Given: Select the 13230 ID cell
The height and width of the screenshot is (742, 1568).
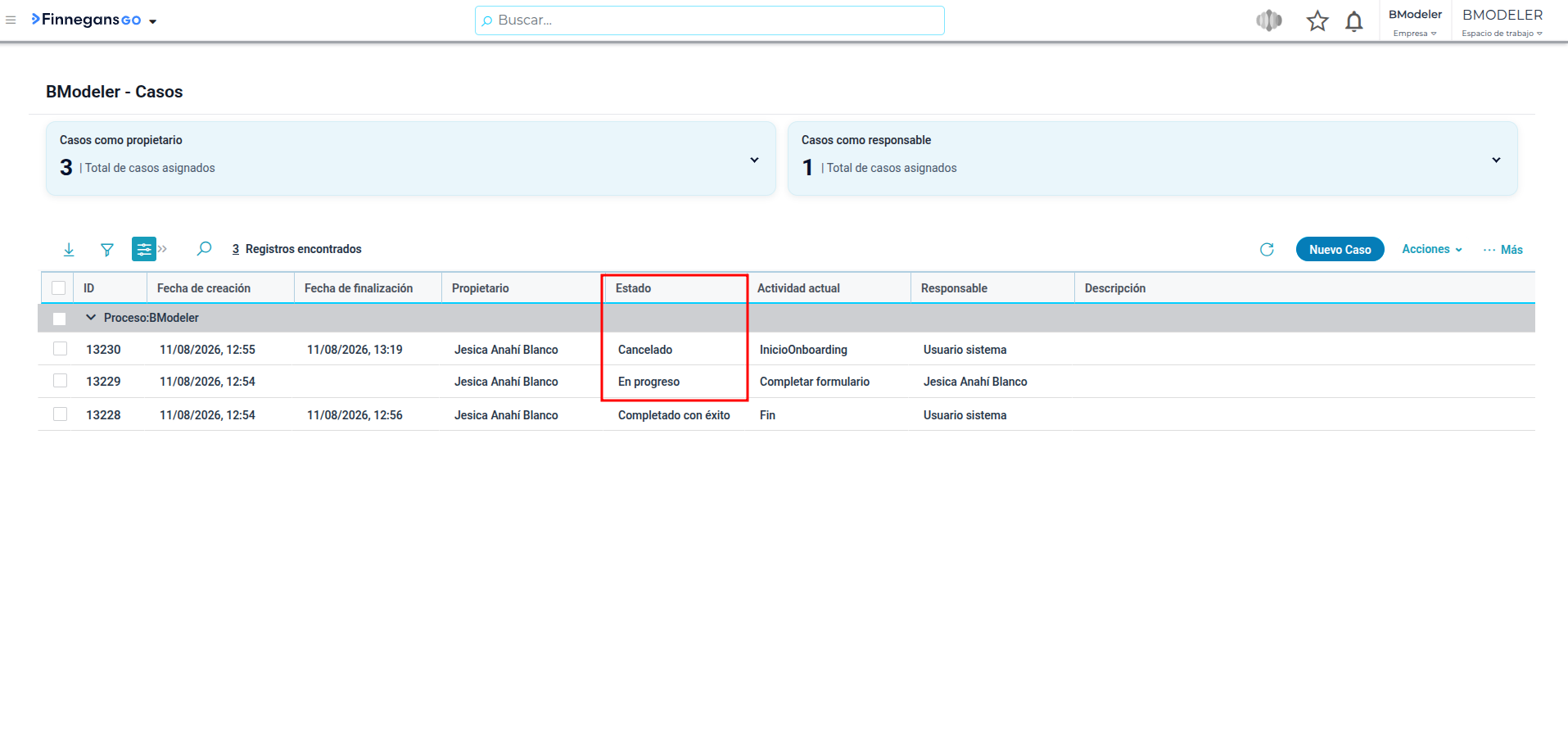Looking at the screenshot, I should pyautogui.click(x=103, y=349).
